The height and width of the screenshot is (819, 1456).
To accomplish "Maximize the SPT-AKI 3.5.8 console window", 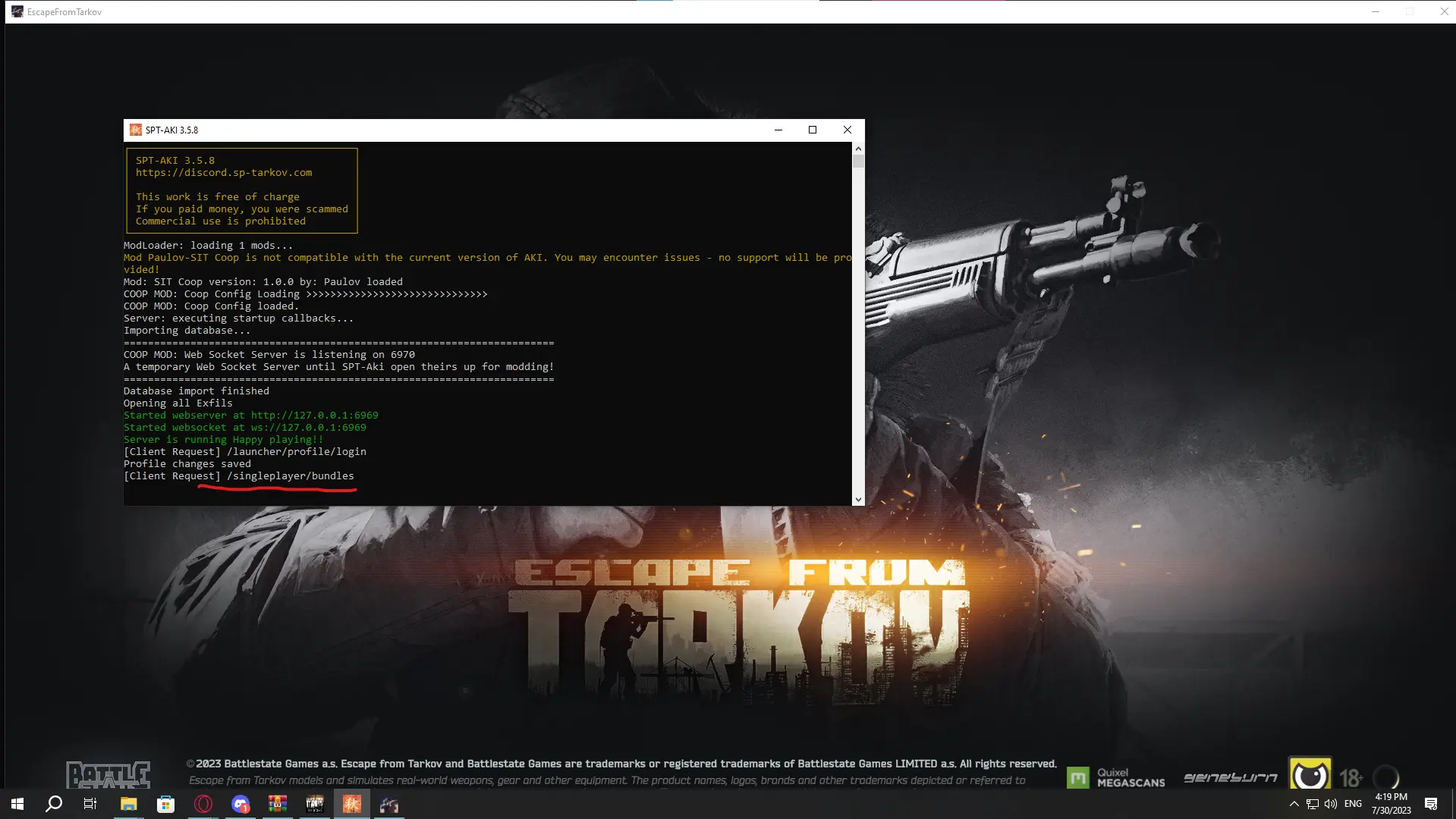I will (813, 130).
